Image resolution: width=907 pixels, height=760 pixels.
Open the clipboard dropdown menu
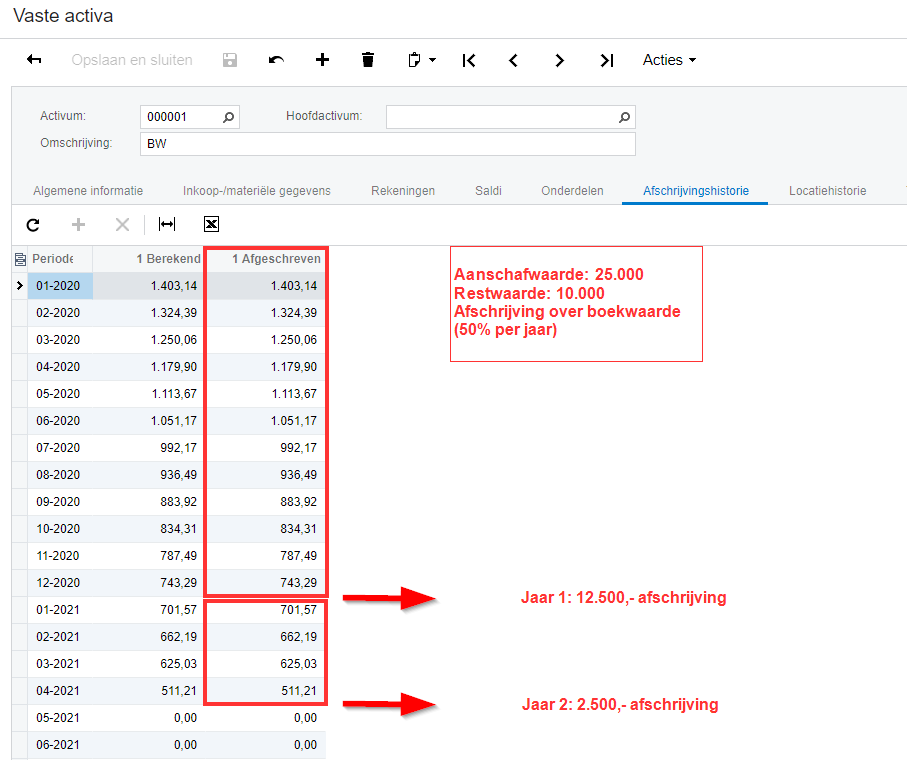(x=422, y=60)
